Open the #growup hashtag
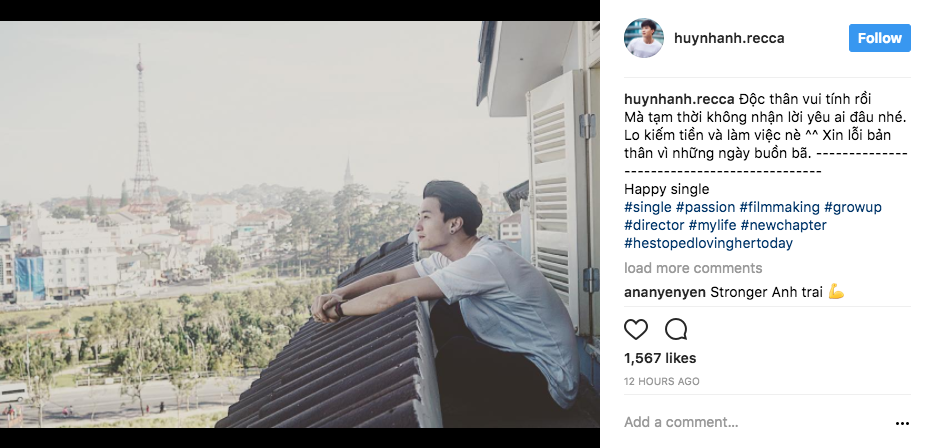Image resolution: width=935 pixels, height=448 pixels. 853,207
